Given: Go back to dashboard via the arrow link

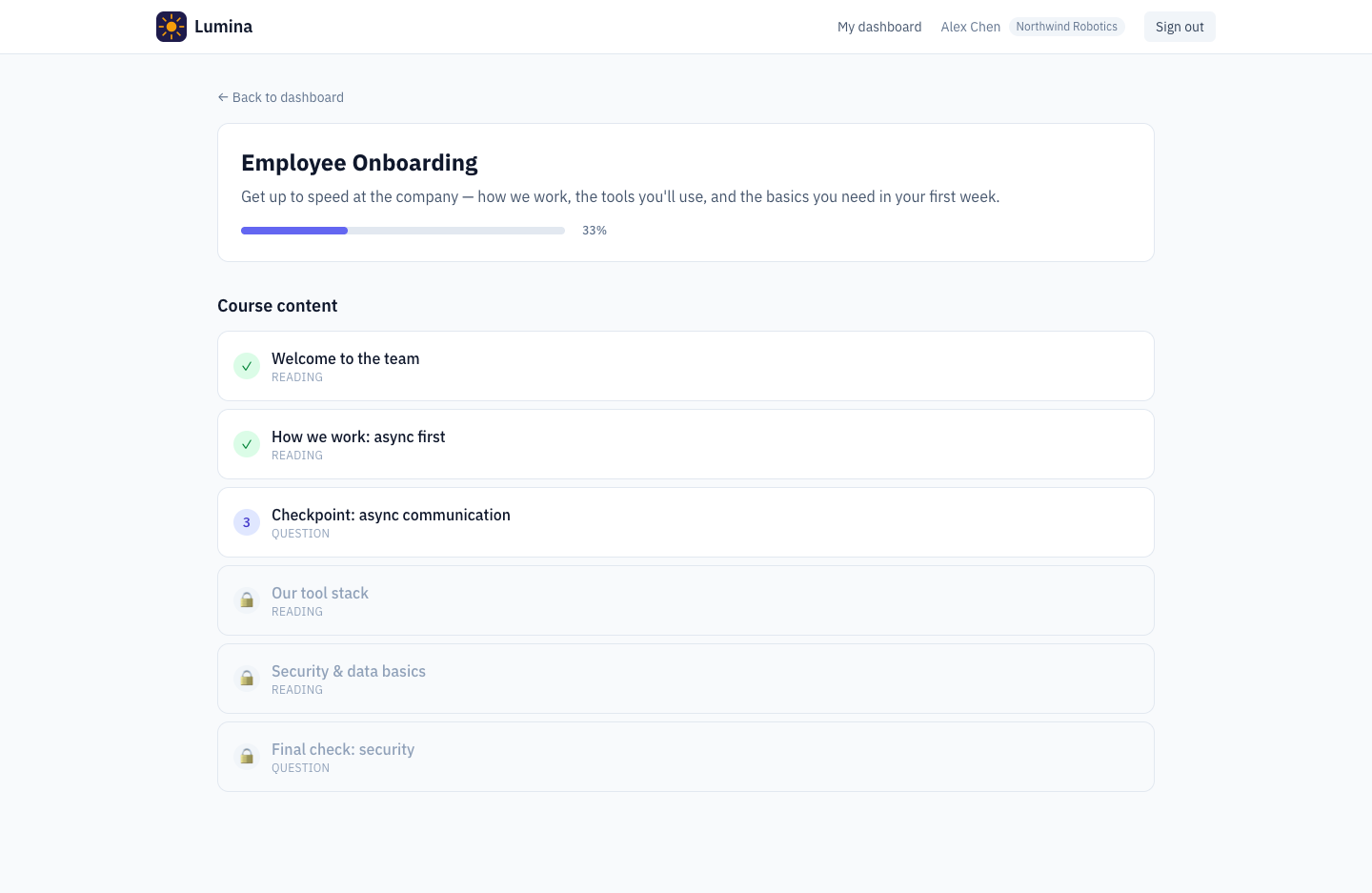Looking at the screenshot, I should (x=281, y=97).
